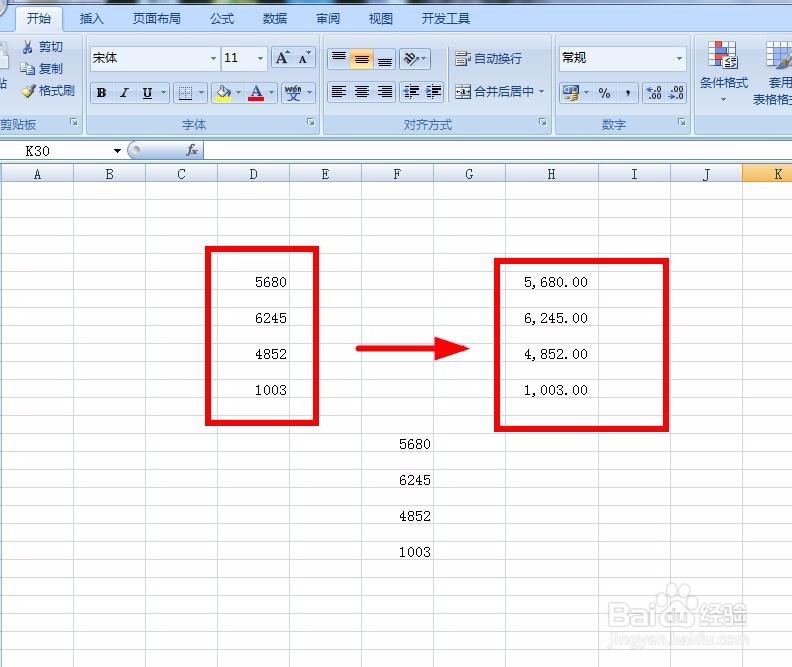Open font size dropdown 11
792x667 pixels.
click(x=260, y=58)
